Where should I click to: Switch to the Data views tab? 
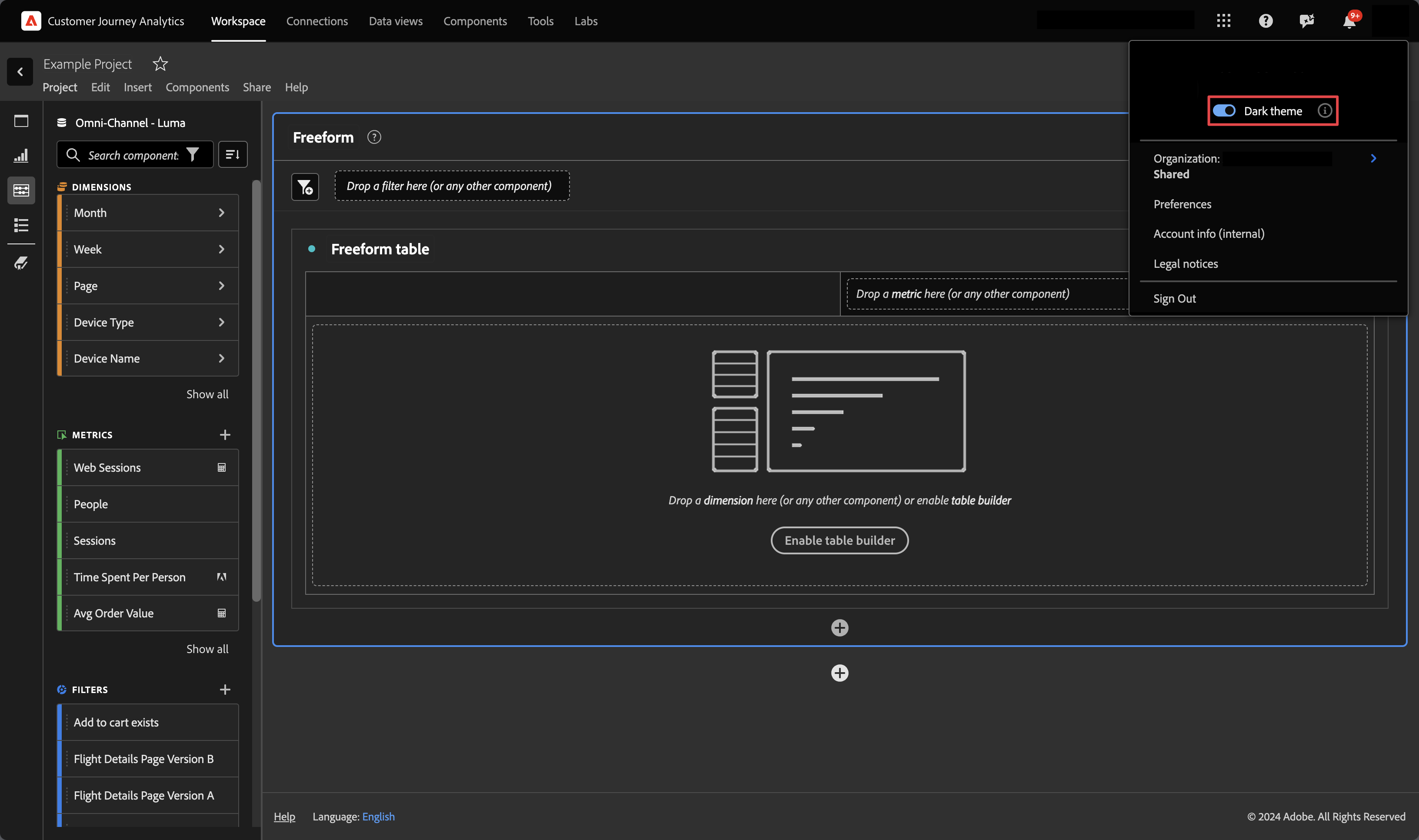coord(396,21)
